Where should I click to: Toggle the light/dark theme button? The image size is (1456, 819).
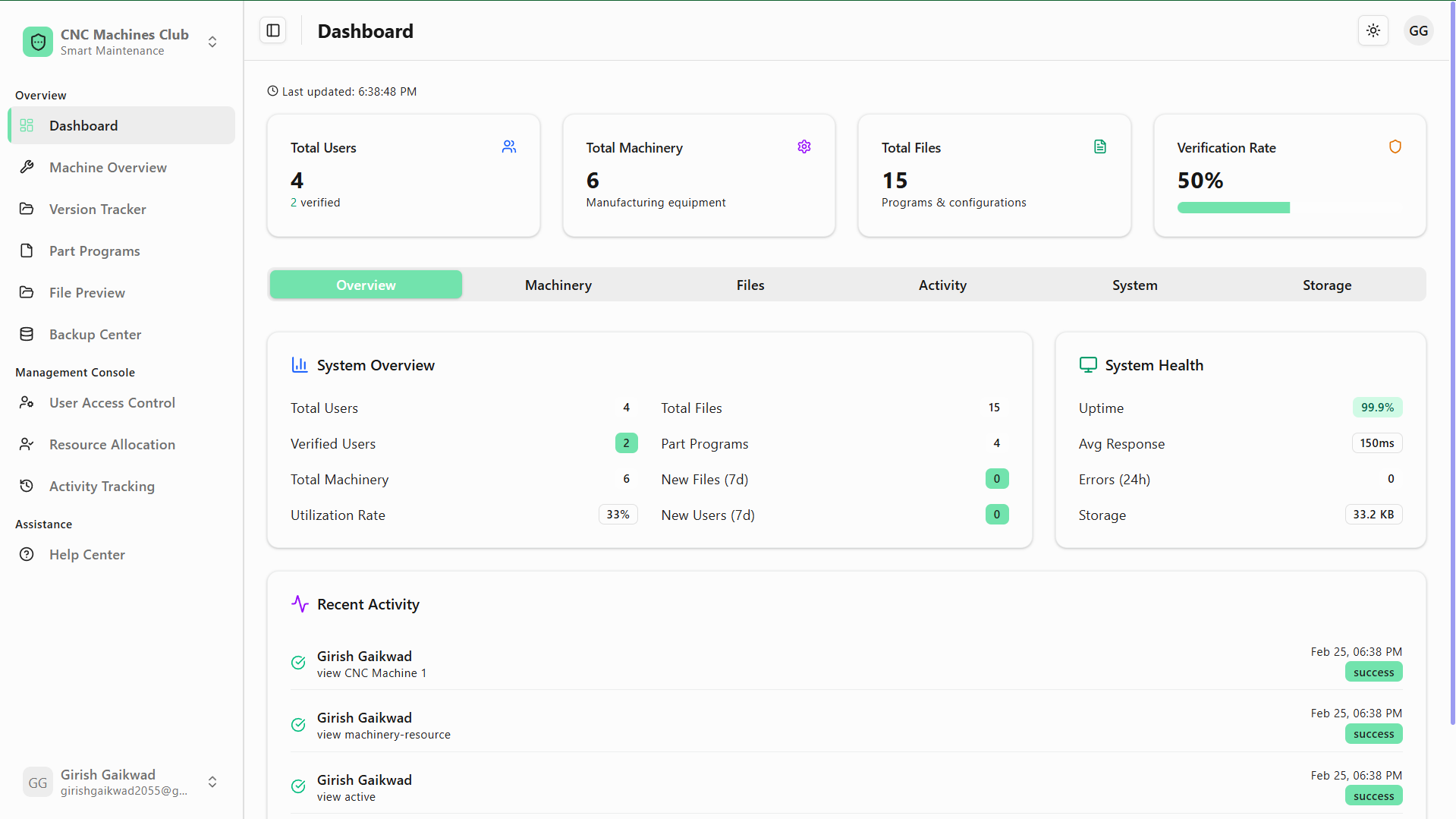pos(1373,30)
